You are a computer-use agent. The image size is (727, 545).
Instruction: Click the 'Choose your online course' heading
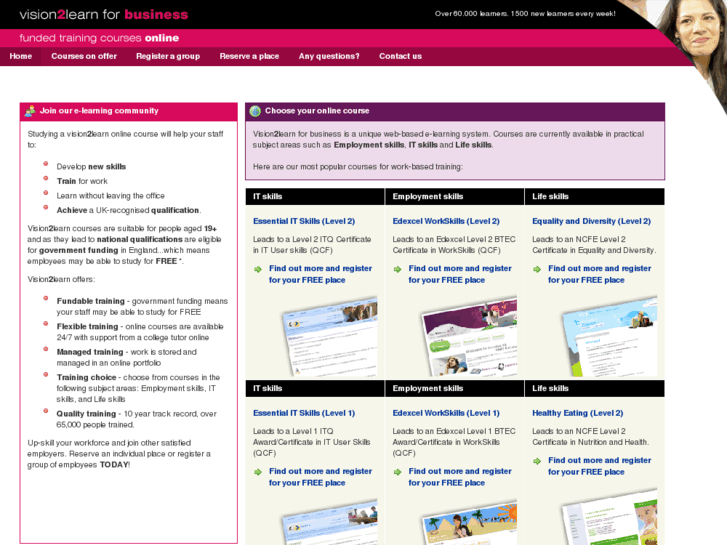[317, 111]
